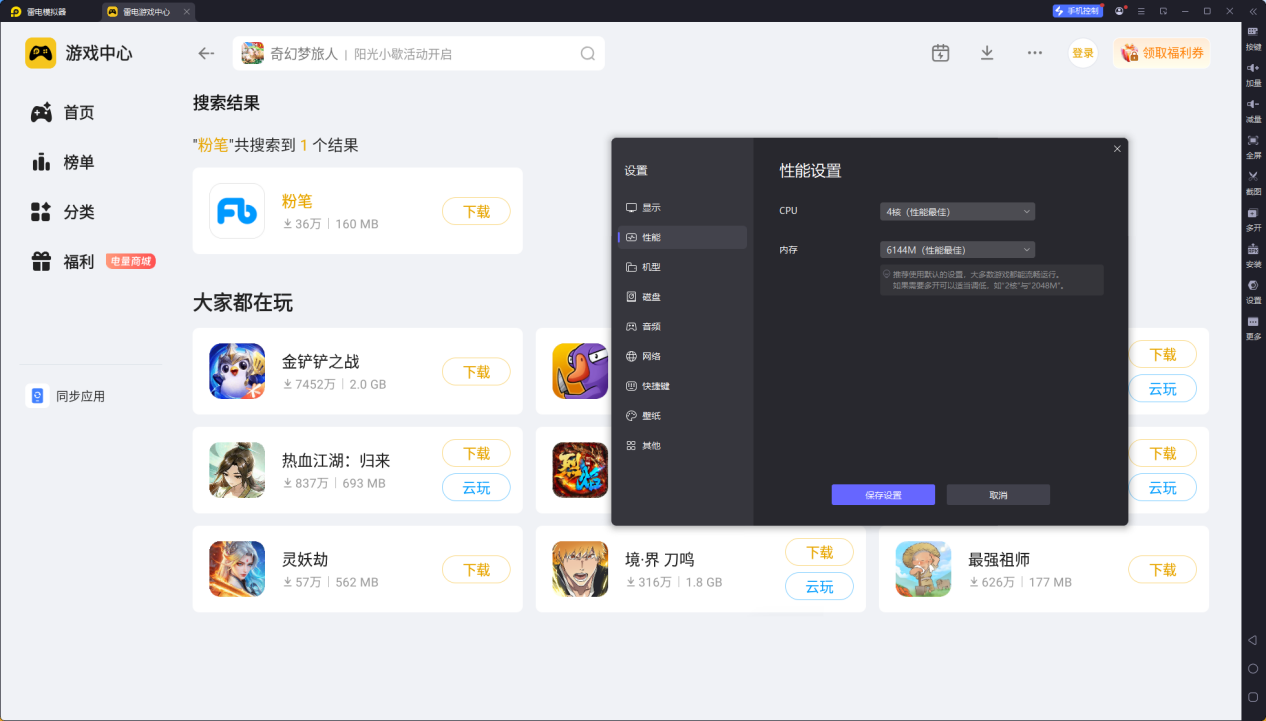
Task: Select the 性能 settings tab
Action: click(x=683, y=237)
